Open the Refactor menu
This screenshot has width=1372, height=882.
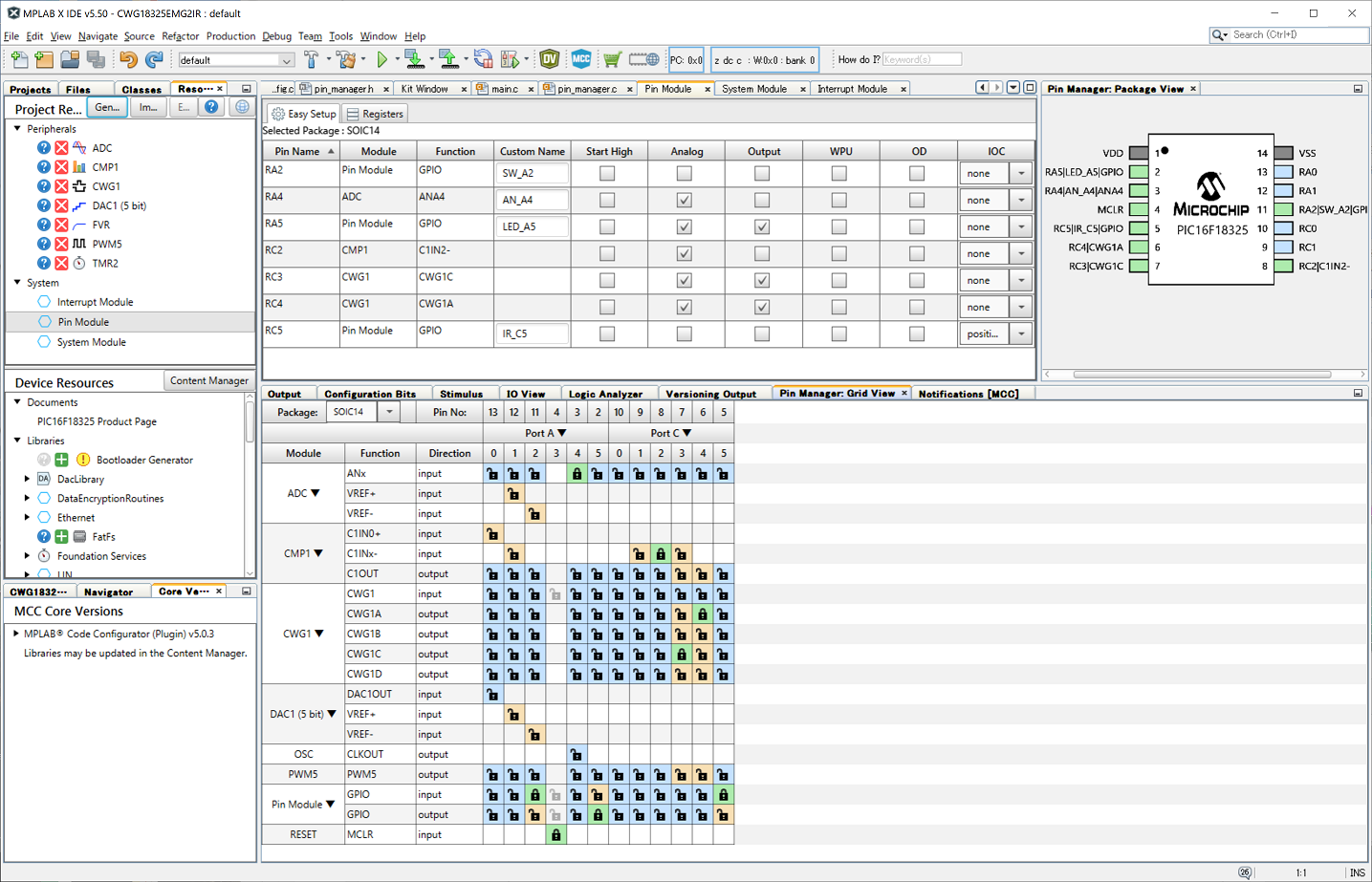coord(180,36)
